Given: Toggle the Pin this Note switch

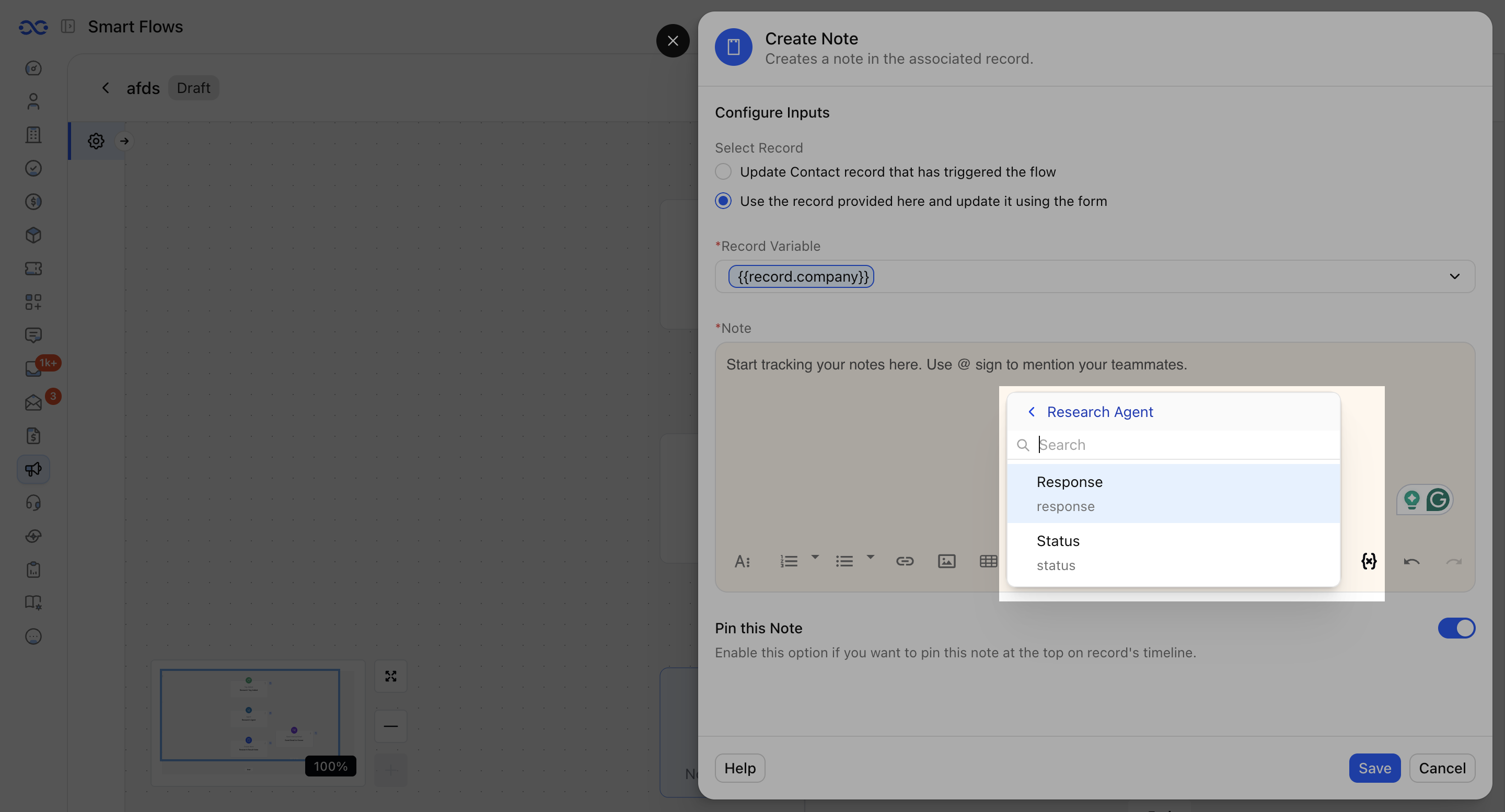Looking at the screenshot, I should [1456, 628].
